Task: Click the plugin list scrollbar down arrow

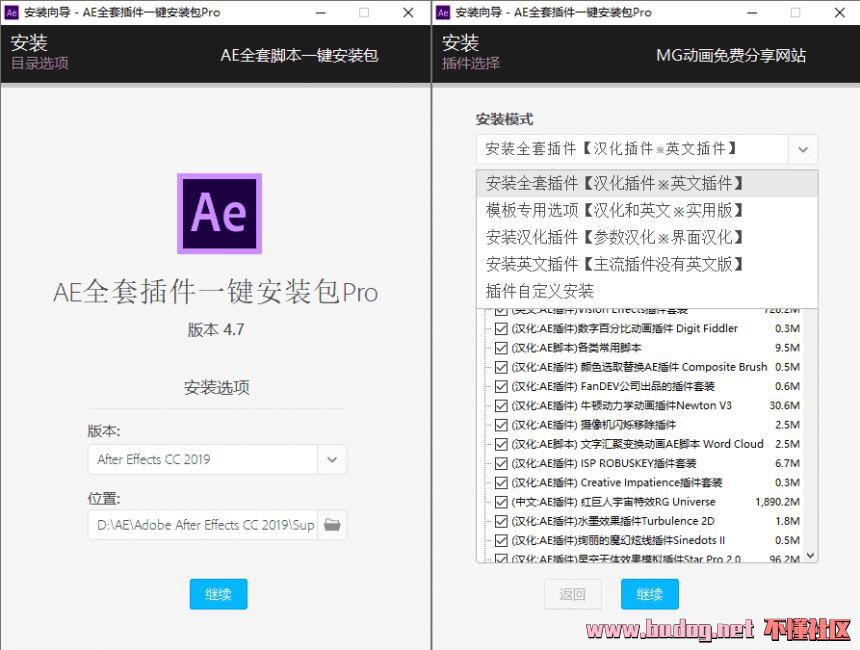Action: click(810, 554)
